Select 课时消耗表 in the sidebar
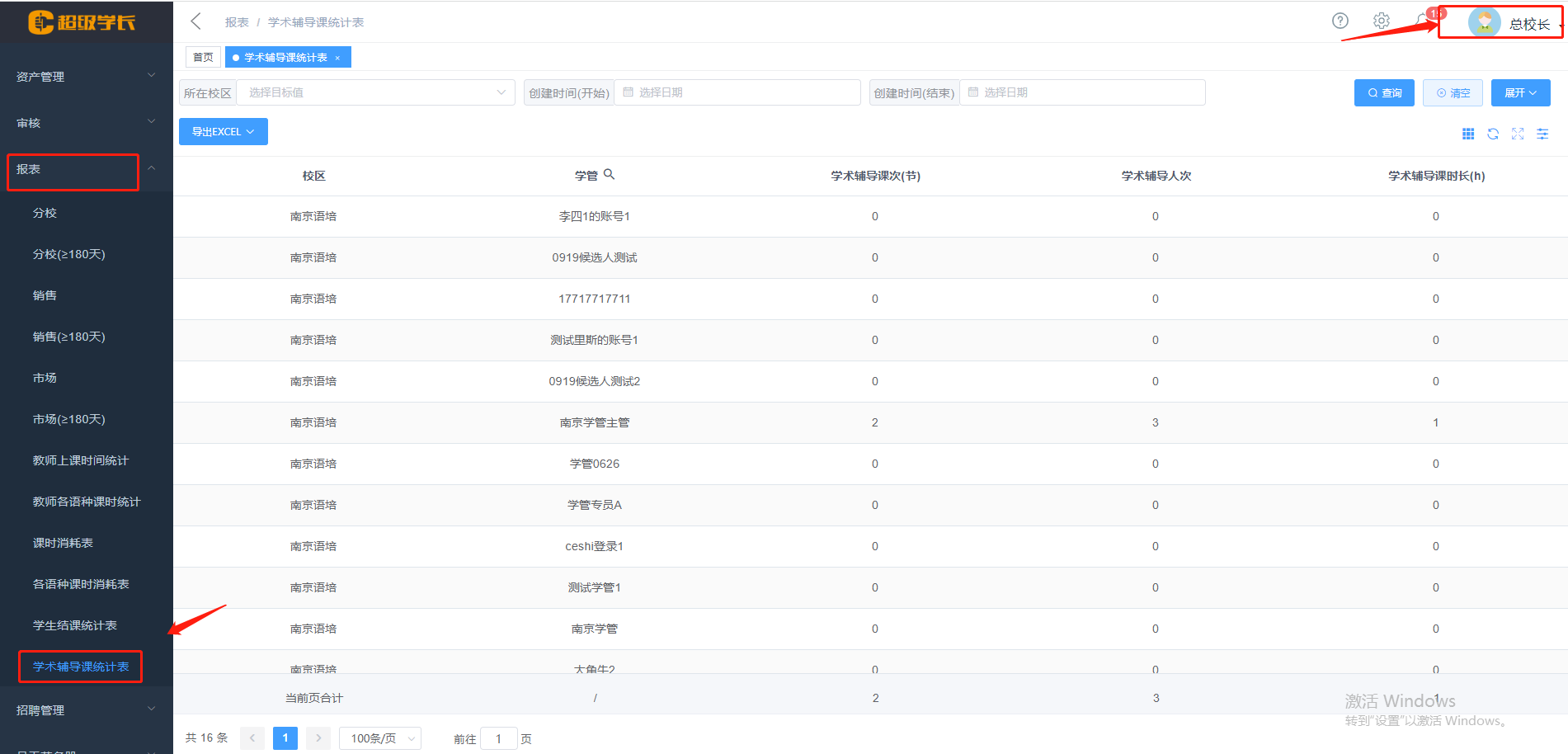Image resolution: width=1568 pixels, height=754 pixels. click(63, 543)
